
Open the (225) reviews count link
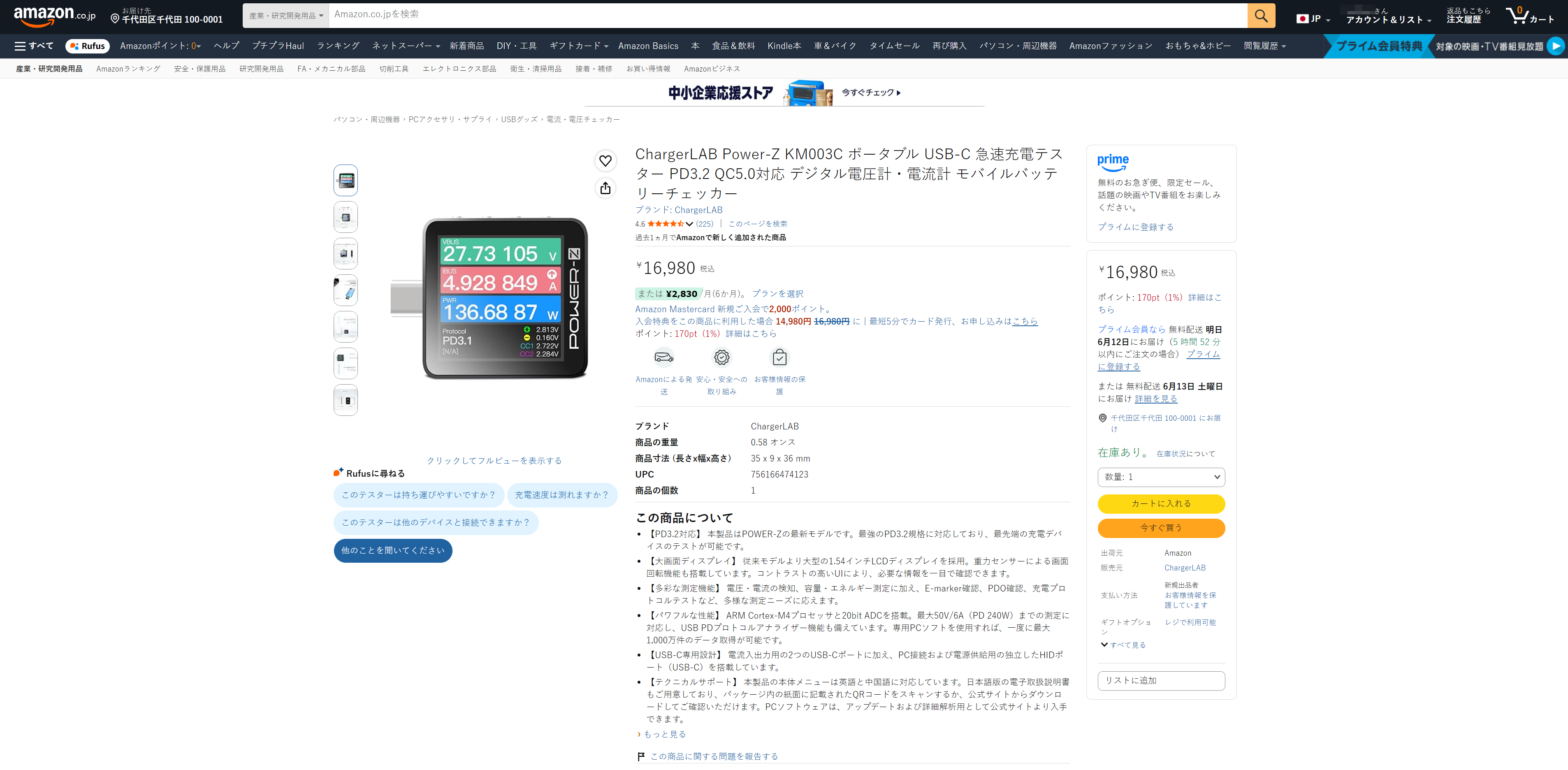click(x=705, y=224)
